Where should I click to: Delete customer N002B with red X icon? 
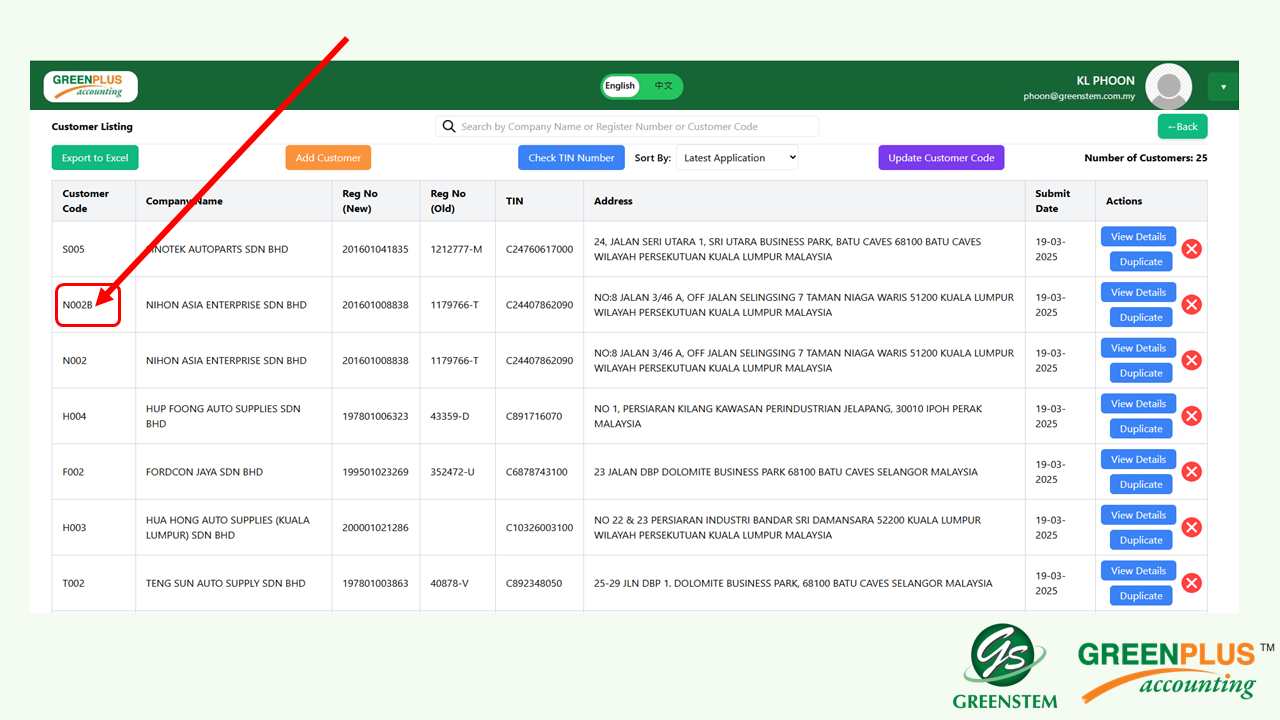(1191, 305)
